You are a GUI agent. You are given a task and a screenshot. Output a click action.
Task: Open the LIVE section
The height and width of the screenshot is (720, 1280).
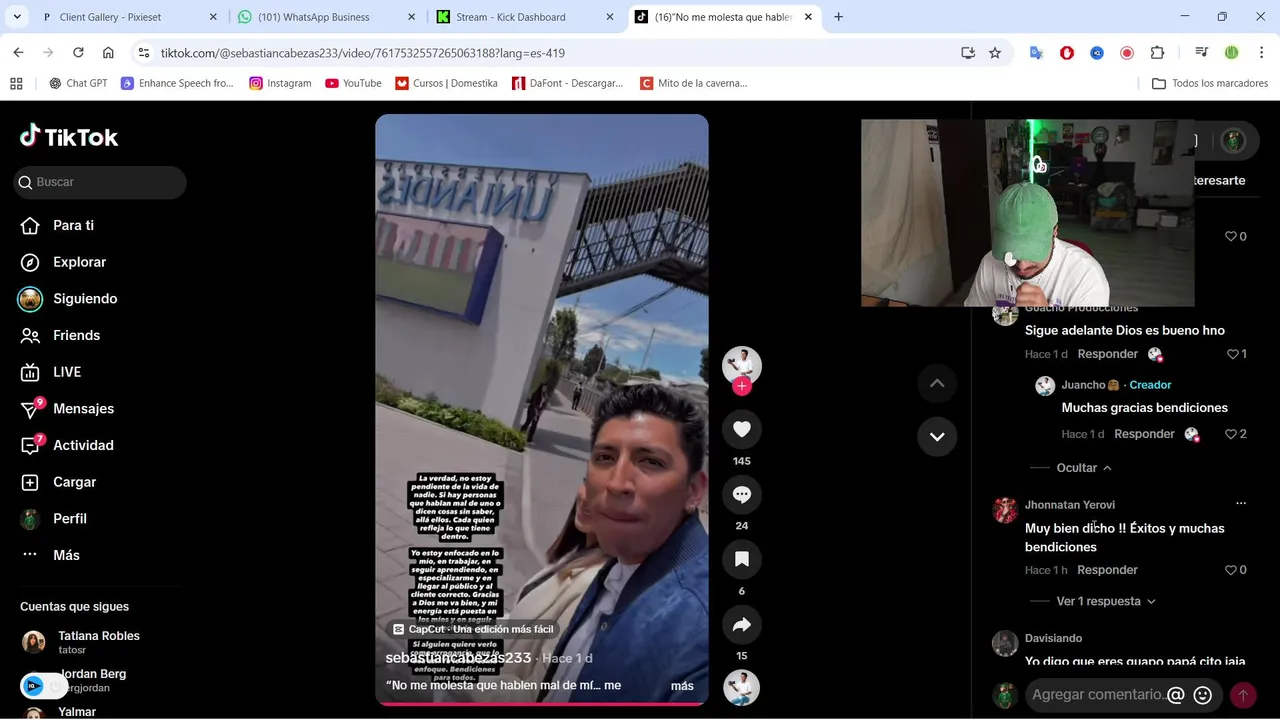tap(51, 372)
